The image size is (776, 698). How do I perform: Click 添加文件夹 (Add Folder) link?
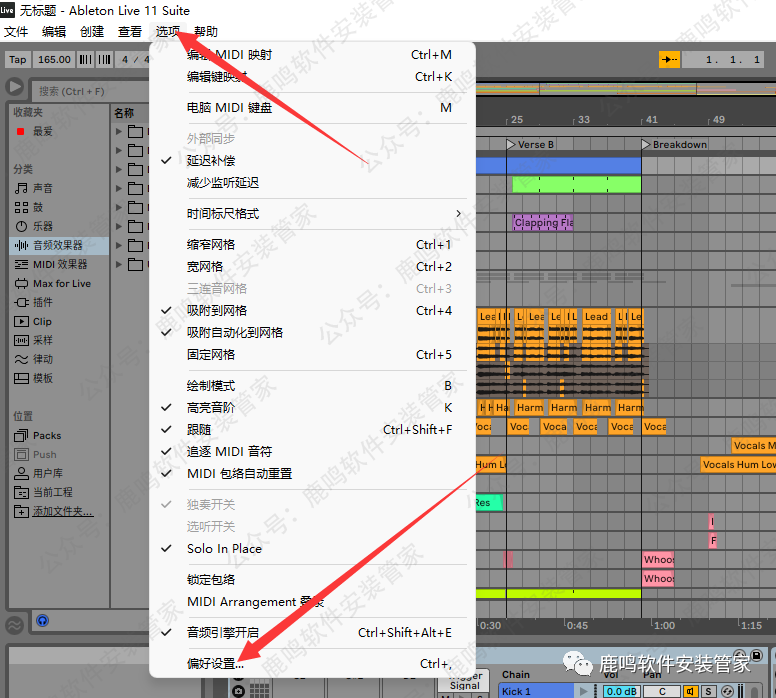(x=62, y=511)
